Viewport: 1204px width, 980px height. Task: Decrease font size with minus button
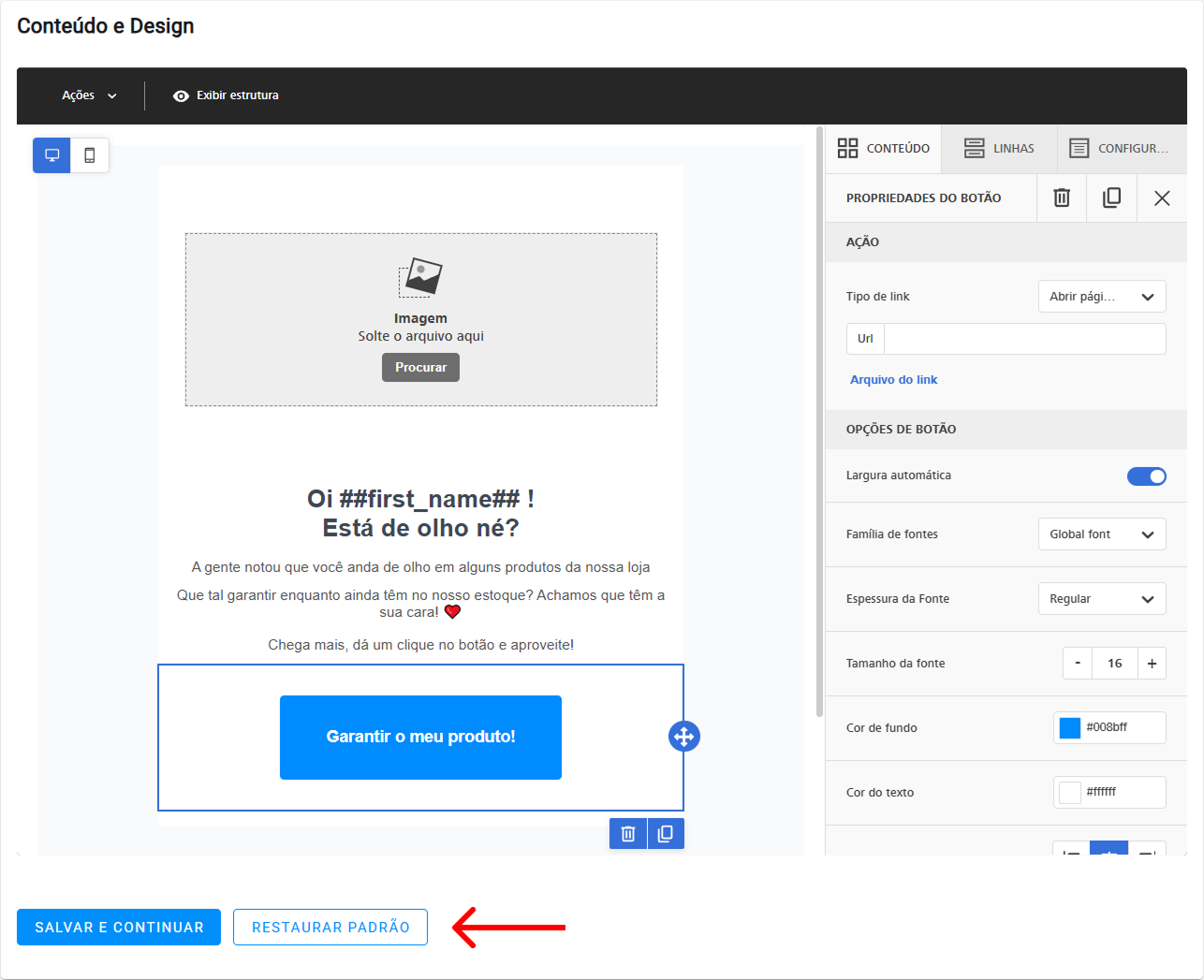[1078, 663]
